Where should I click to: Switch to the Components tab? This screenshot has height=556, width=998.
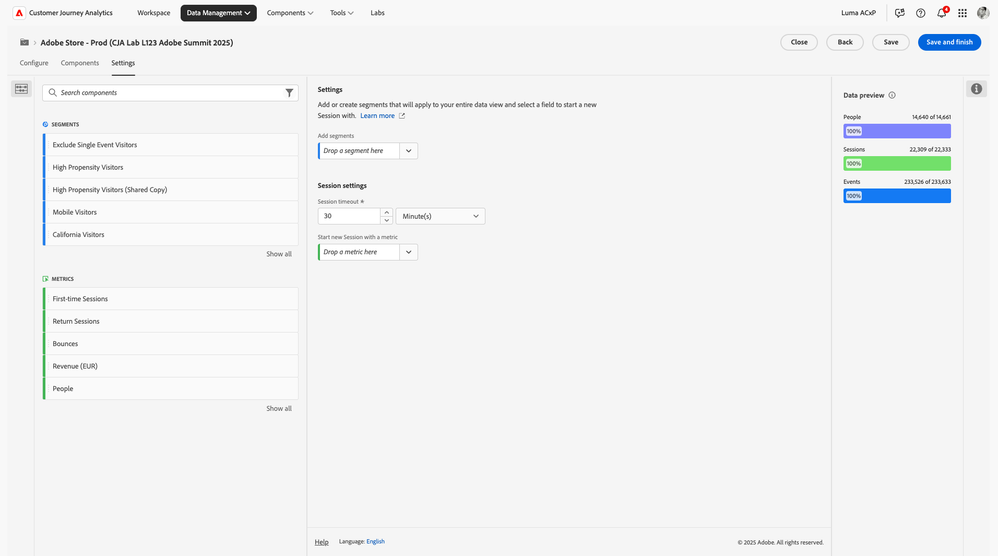click(x=80, y=63)
